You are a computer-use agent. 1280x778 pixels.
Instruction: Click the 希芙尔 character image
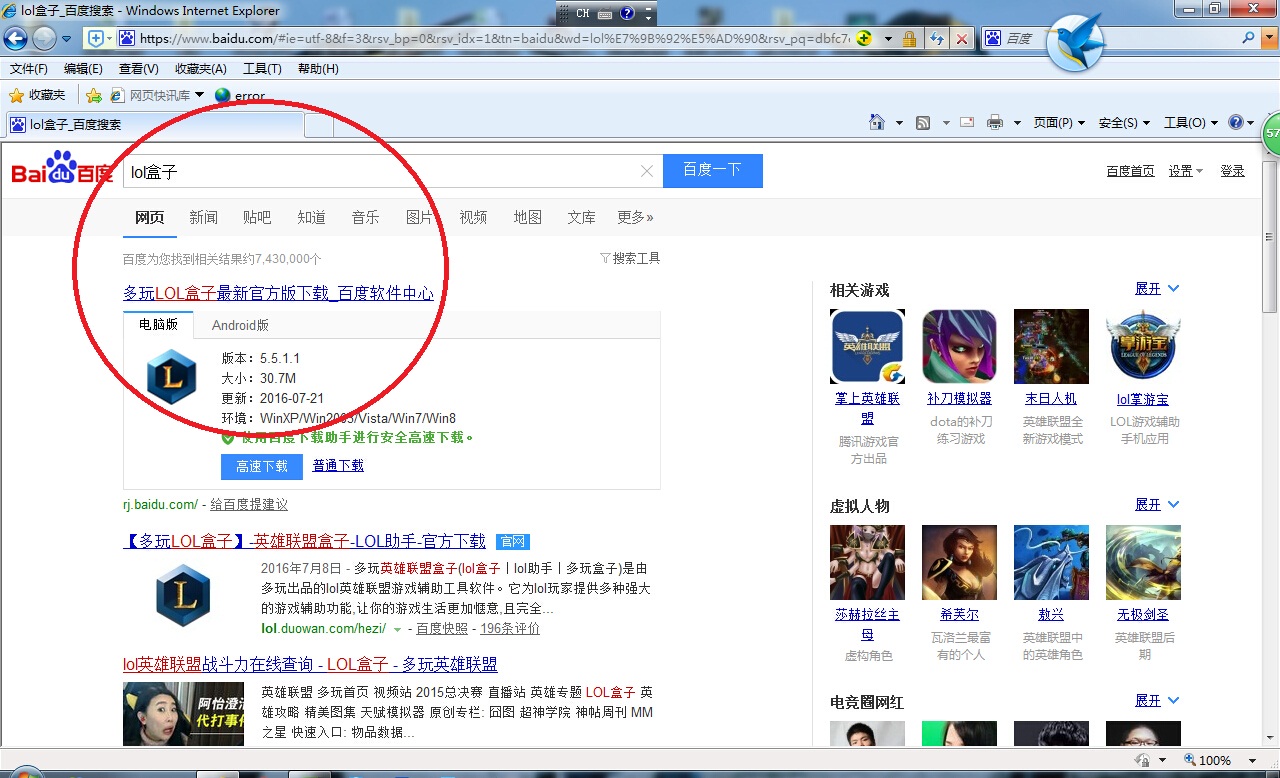(x=959, y=562)
